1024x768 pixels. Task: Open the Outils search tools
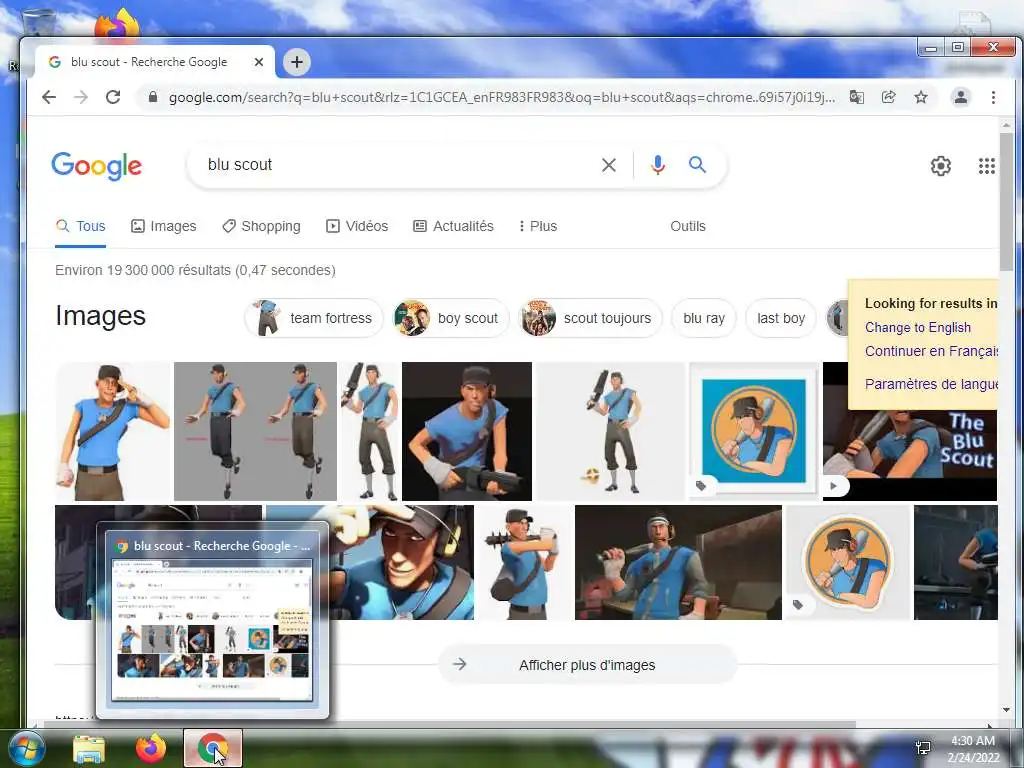tap(688, 226)
